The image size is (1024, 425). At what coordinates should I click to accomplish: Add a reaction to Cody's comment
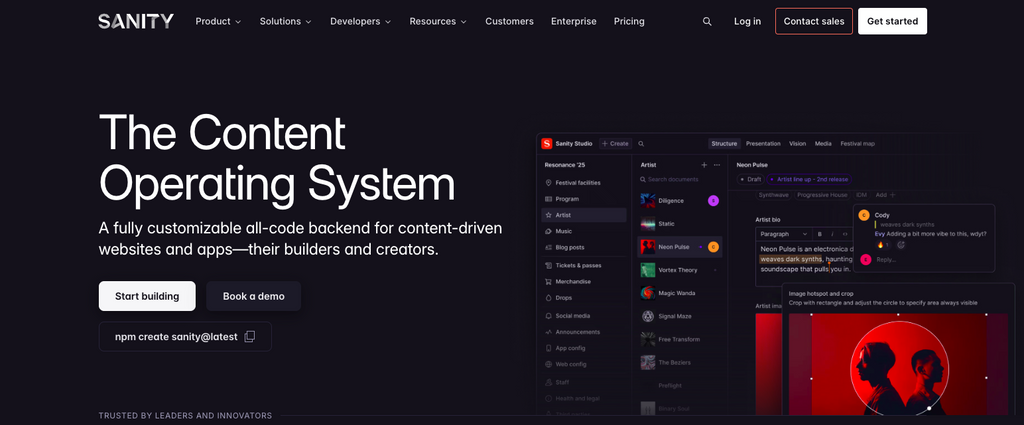click(x=901, y=245)
